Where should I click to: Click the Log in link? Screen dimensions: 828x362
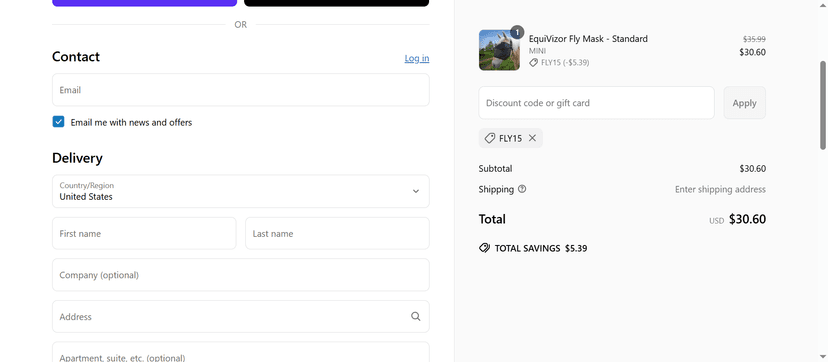[417, 58]
